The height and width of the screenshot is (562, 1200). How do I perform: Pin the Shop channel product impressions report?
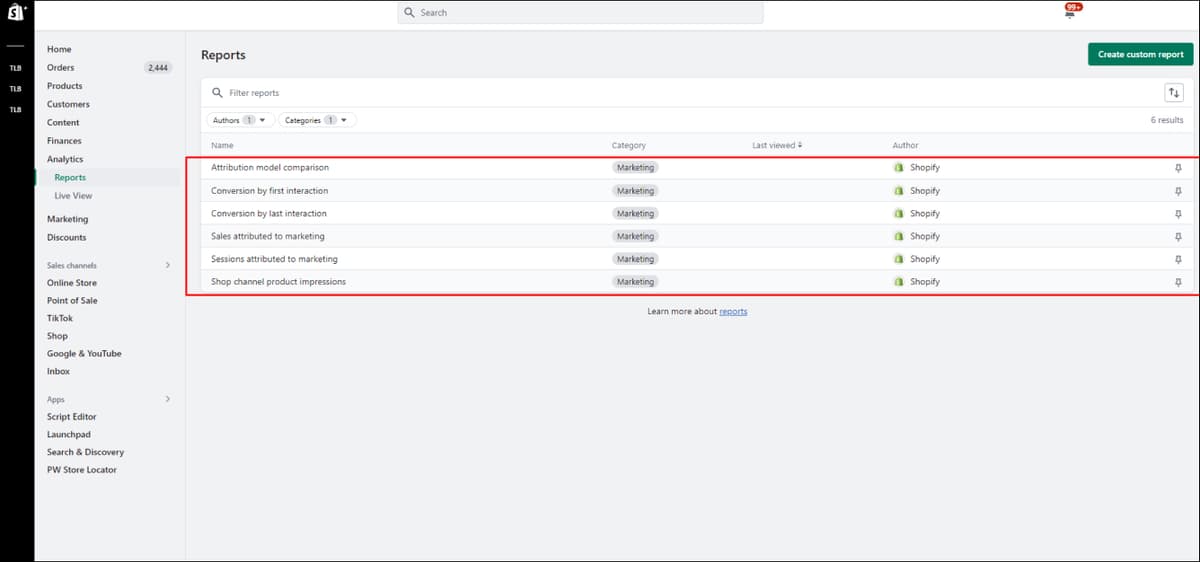pyautogui.click(x=1178, y=283)
